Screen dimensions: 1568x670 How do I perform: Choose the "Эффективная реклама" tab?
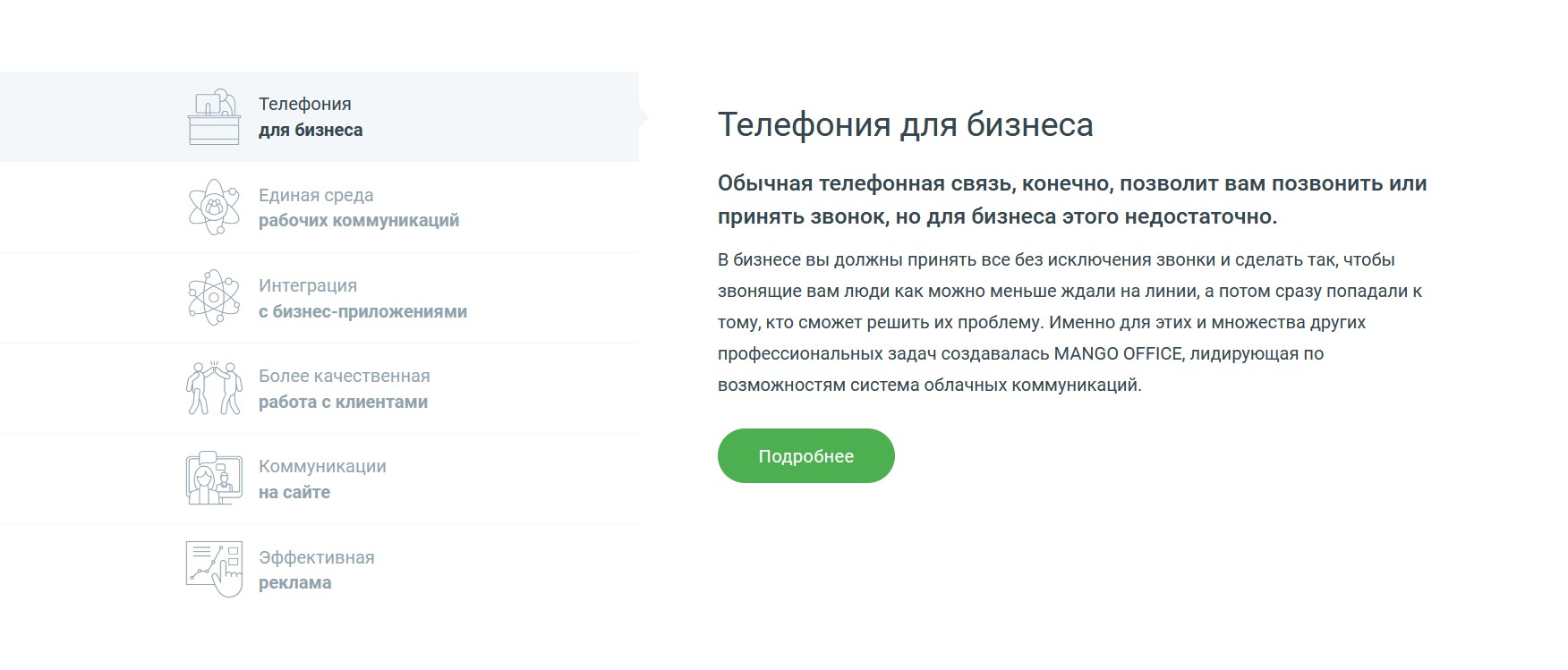click(316, 570)
